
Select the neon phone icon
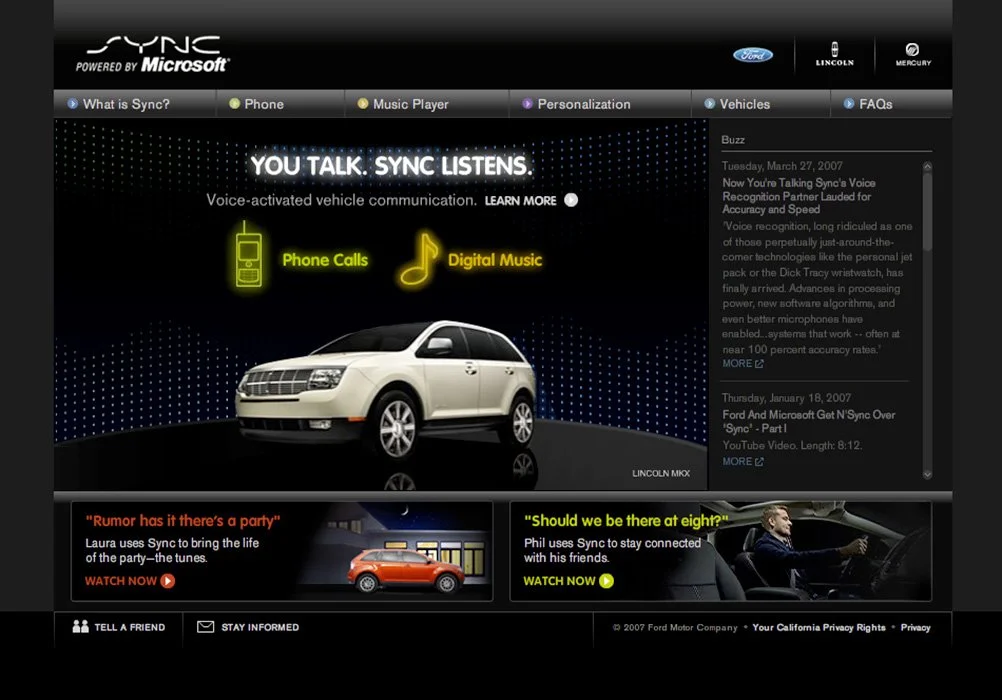[x=248, y=254]
